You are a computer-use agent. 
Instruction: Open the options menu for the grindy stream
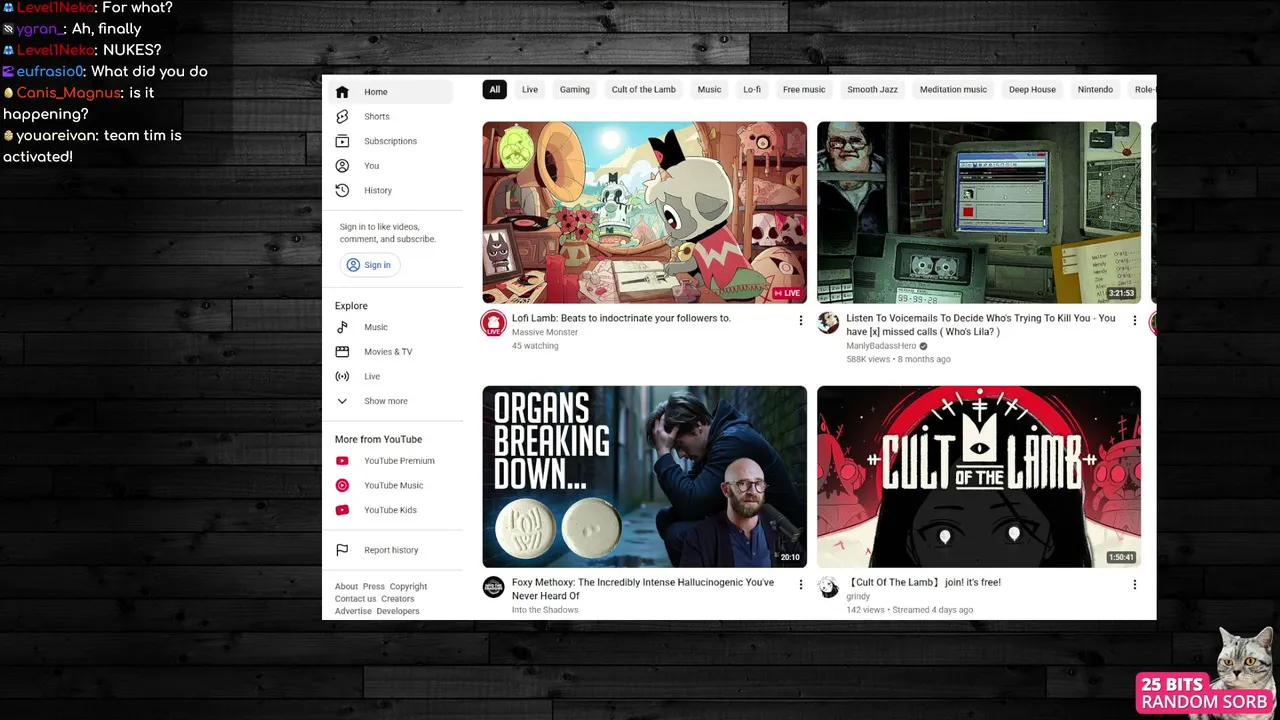coord(1134,584)
